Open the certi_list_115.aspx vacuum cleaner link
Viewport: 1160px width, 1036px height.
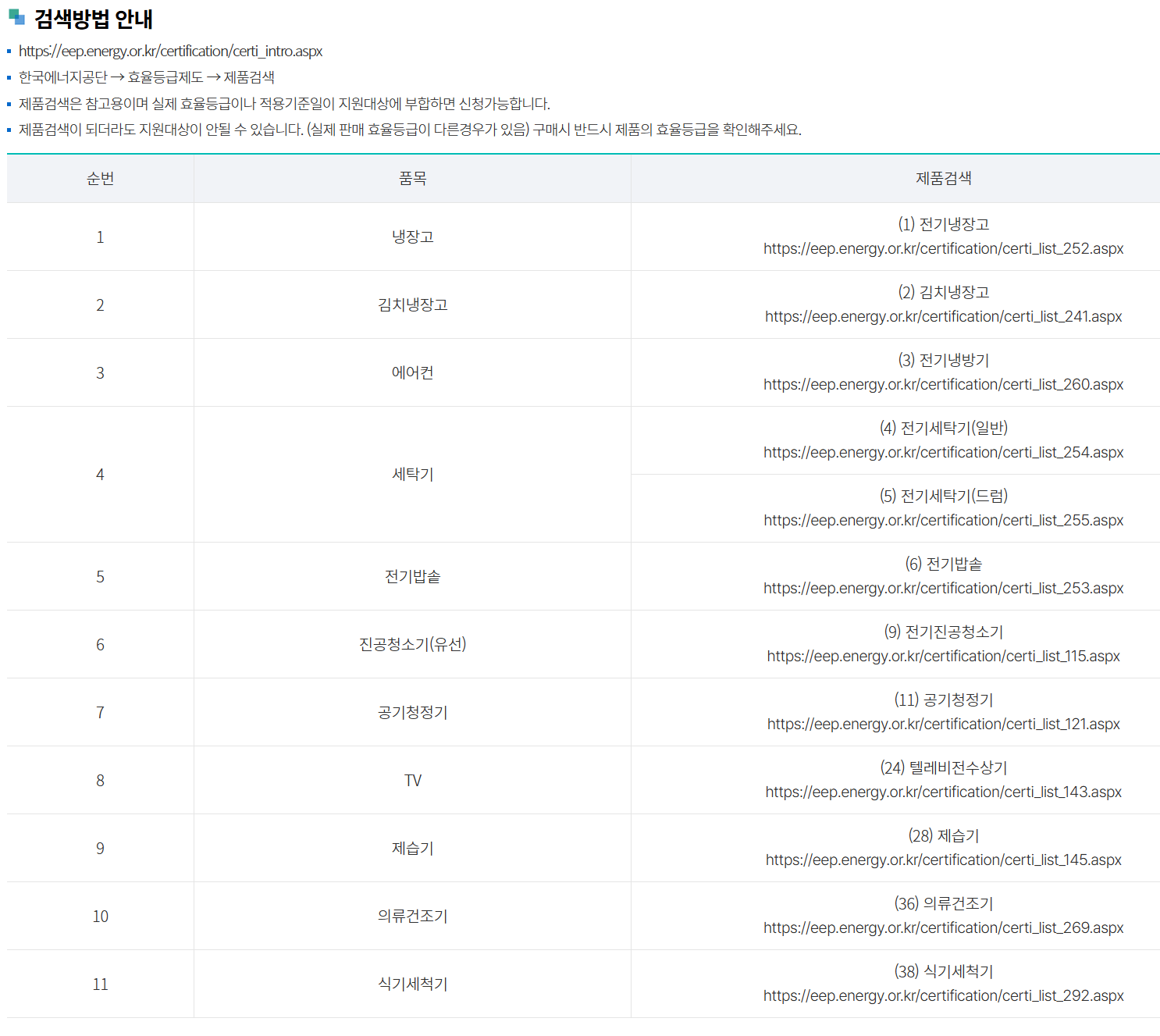pyautogui.click(x=943, y=656)
